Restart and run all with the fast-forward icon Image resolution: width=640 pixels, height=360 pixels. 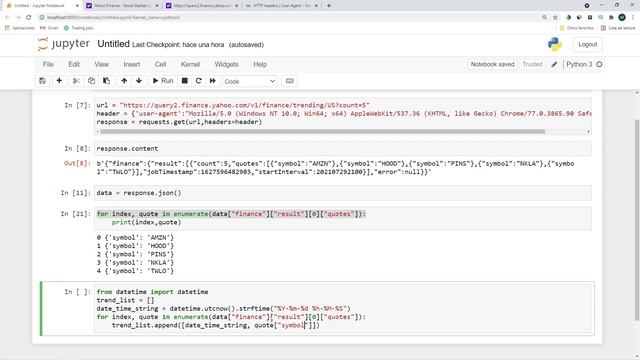(x=213, y=81)
